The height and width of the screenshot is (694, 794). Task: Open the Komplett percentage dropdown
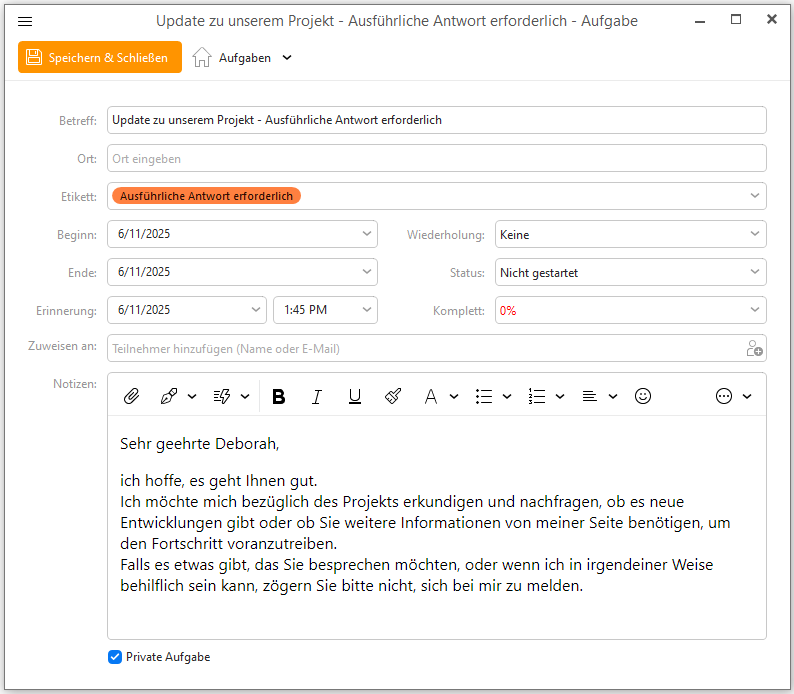pyautogui.click(x=630, y=310)
